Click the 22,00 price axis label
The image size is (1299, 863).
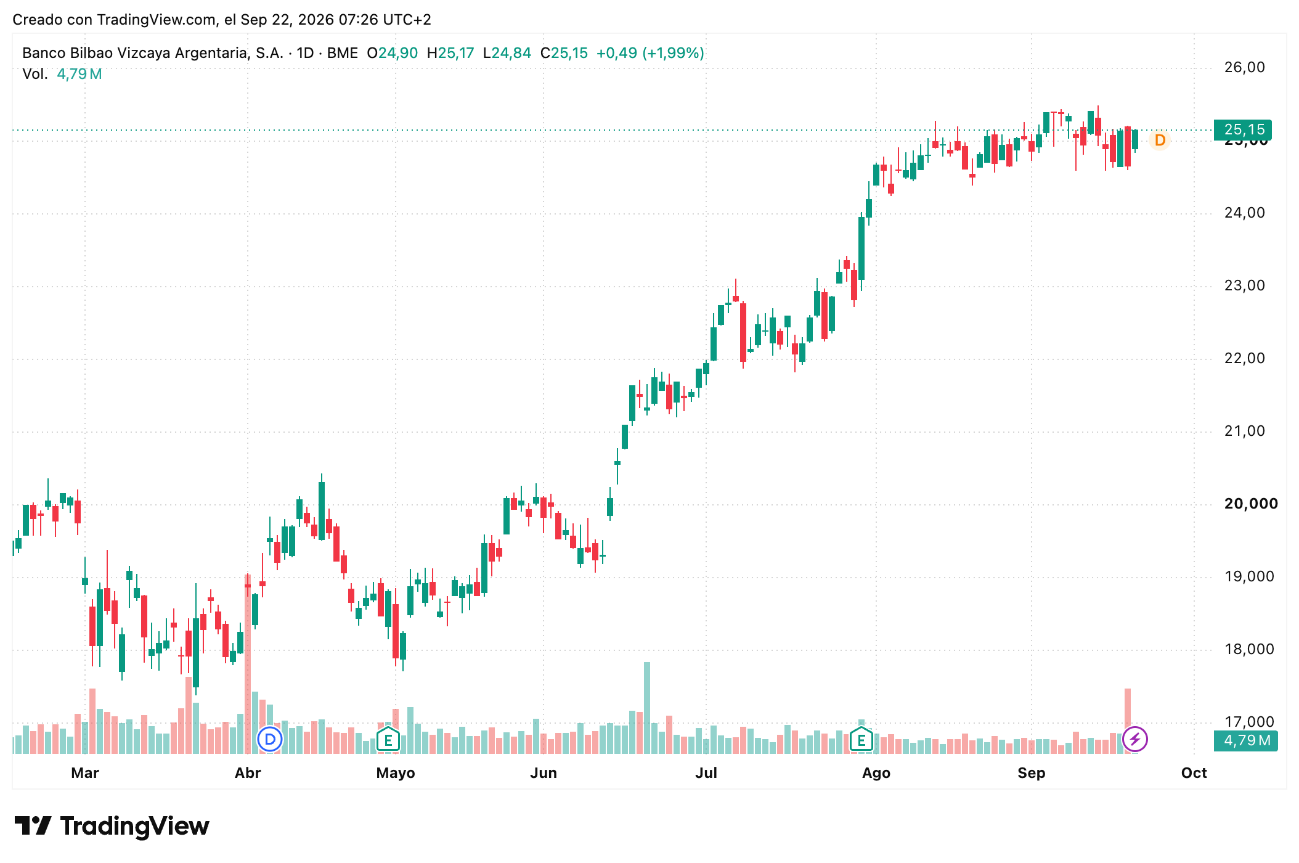point(1245,358)
